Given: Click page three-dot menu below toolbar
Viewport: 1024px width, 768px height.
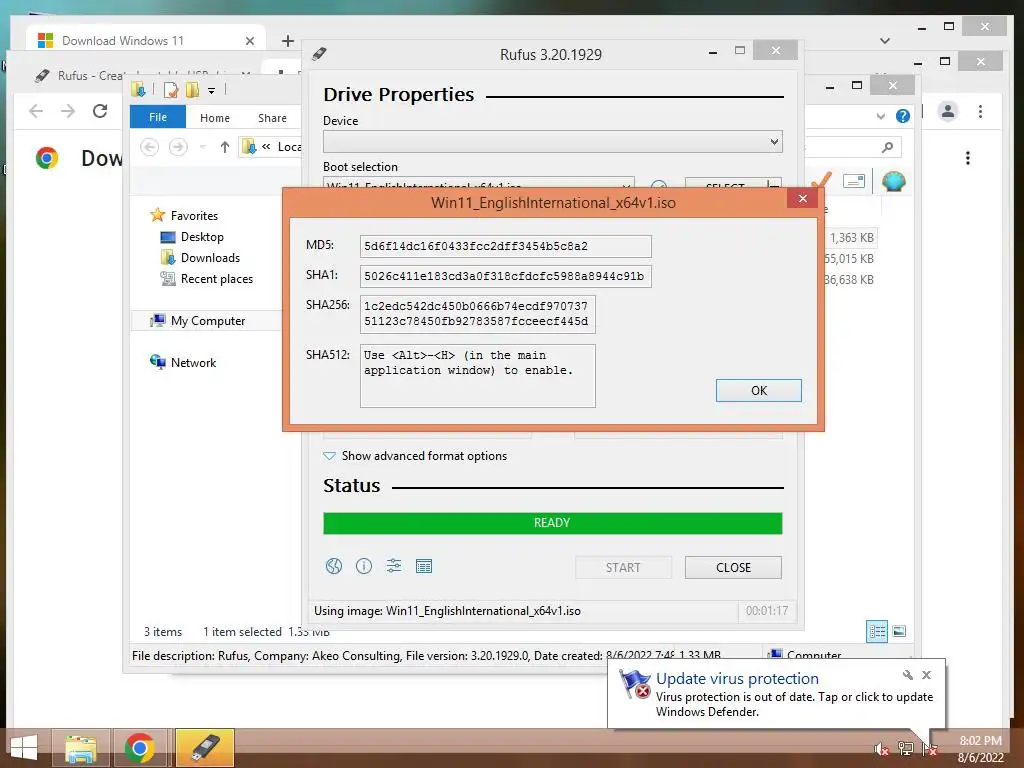Looking at the screenshot, I should [x=968, y=158].
